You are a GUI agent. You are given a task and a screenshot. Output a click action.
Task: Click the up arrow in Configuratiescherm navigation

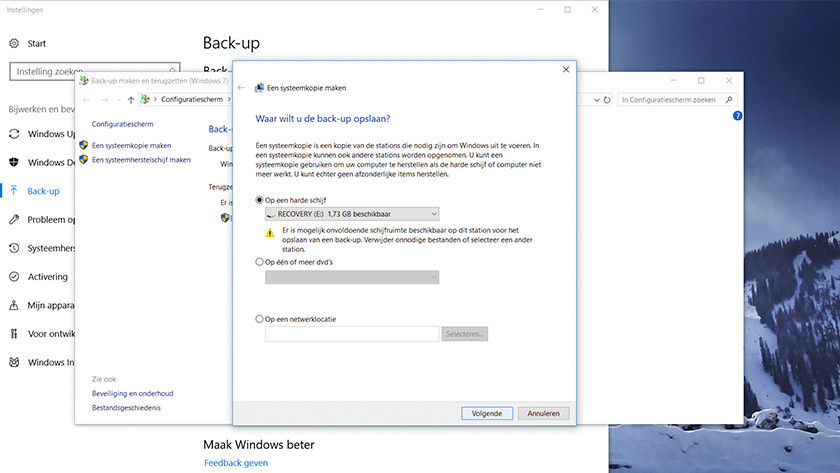point(131,100)
